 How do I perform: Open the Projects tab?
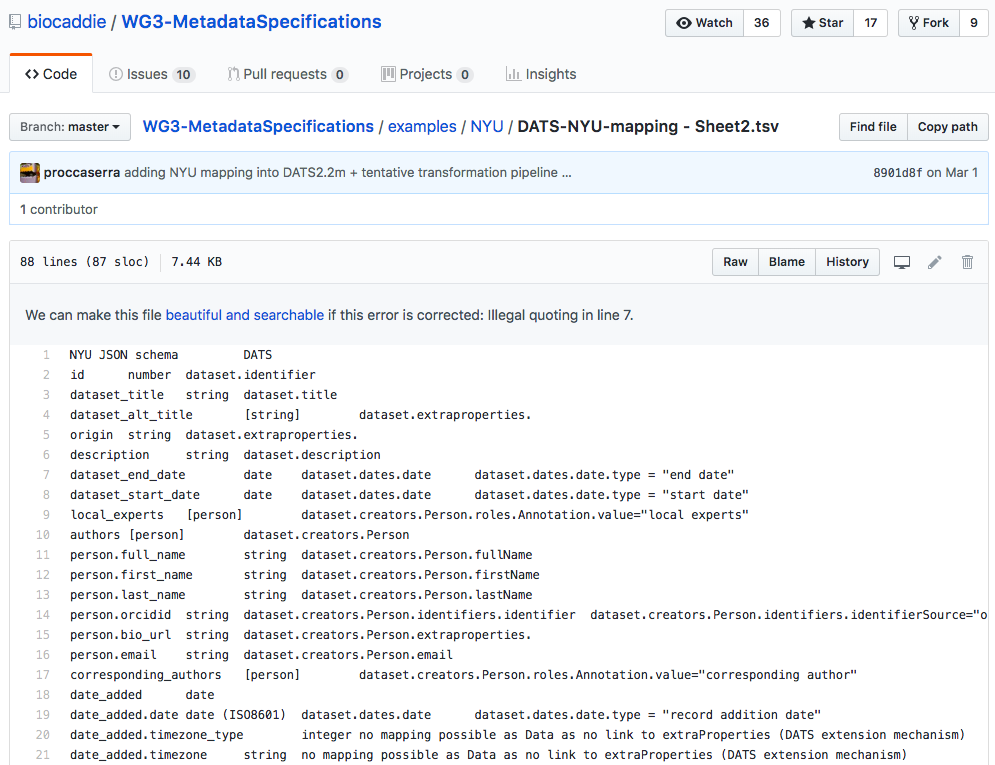(426, 74)
